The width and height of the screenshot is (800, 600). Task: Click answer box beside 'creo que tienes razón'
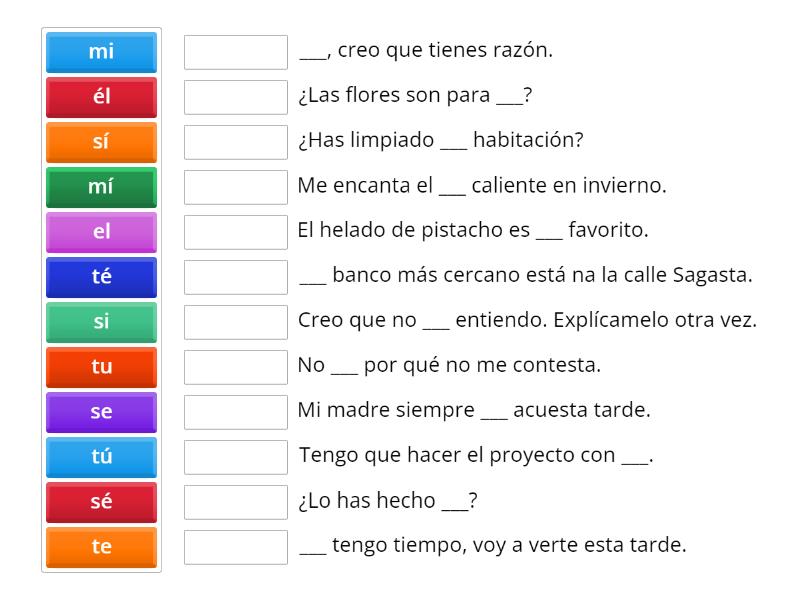coord(236,52)
